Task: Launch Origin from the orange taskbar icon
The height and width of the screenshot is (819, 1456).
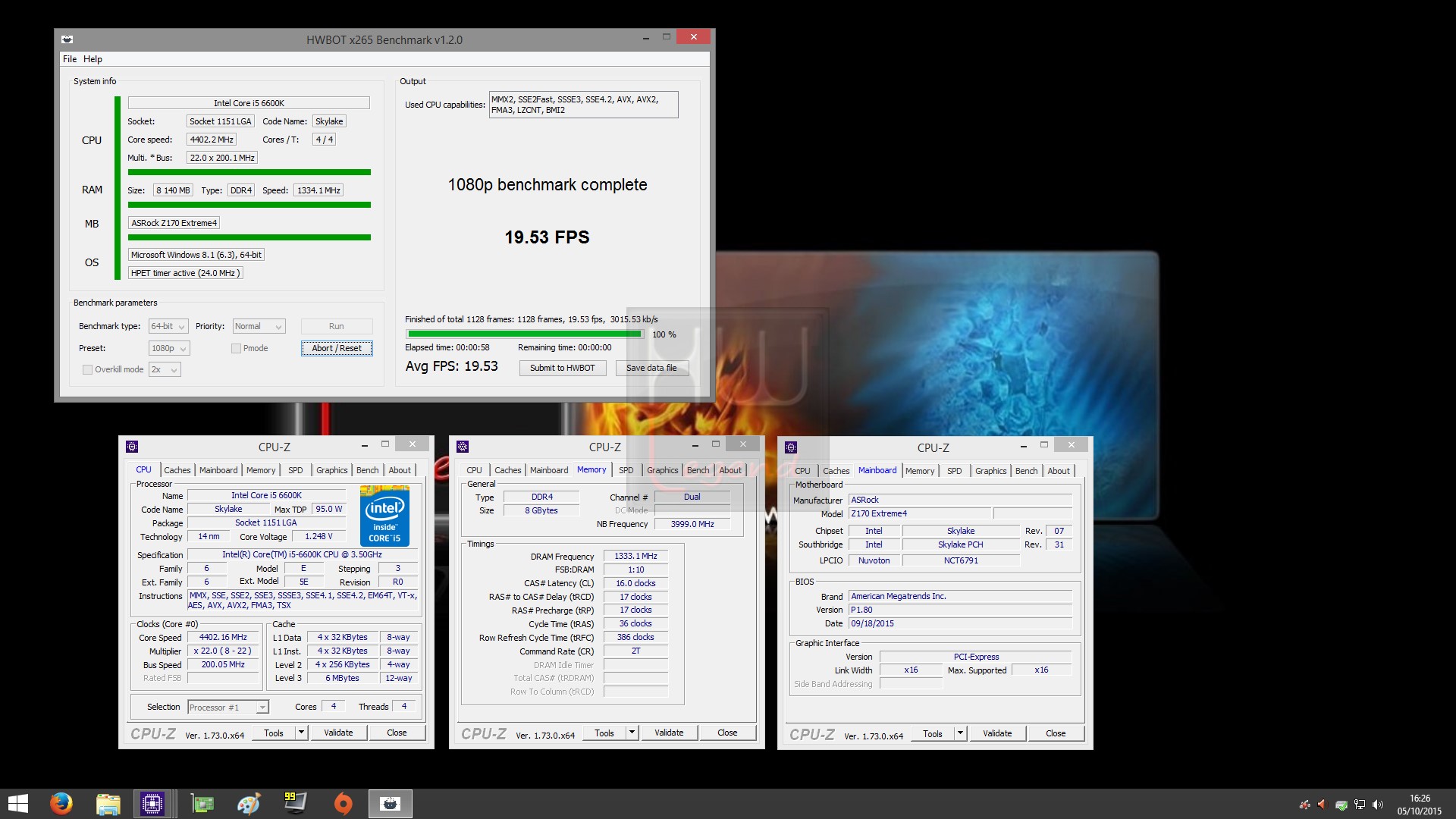Action: [x=343, y=804]
